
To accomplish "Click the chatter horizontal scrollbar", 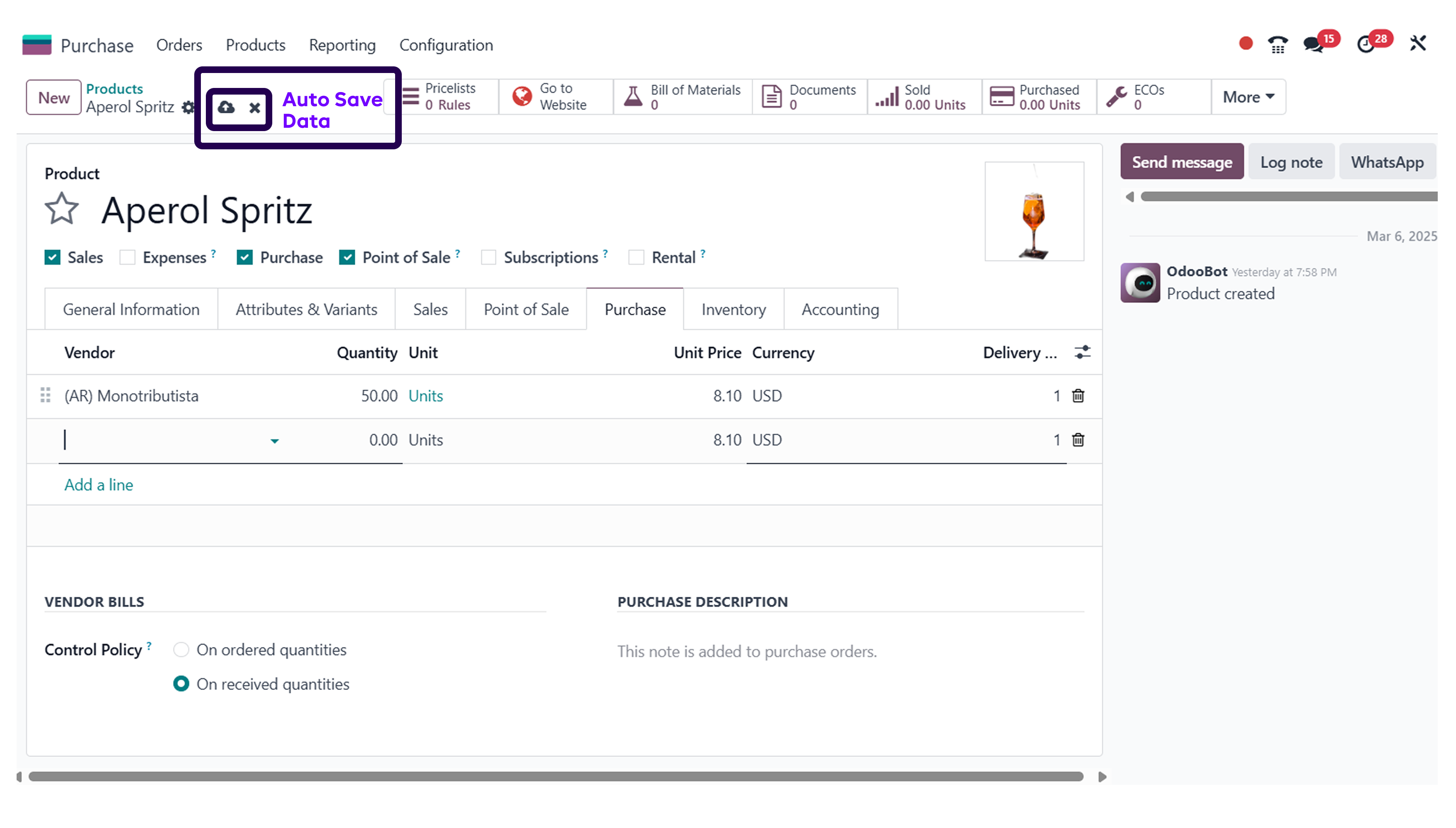I will 1288,196.
